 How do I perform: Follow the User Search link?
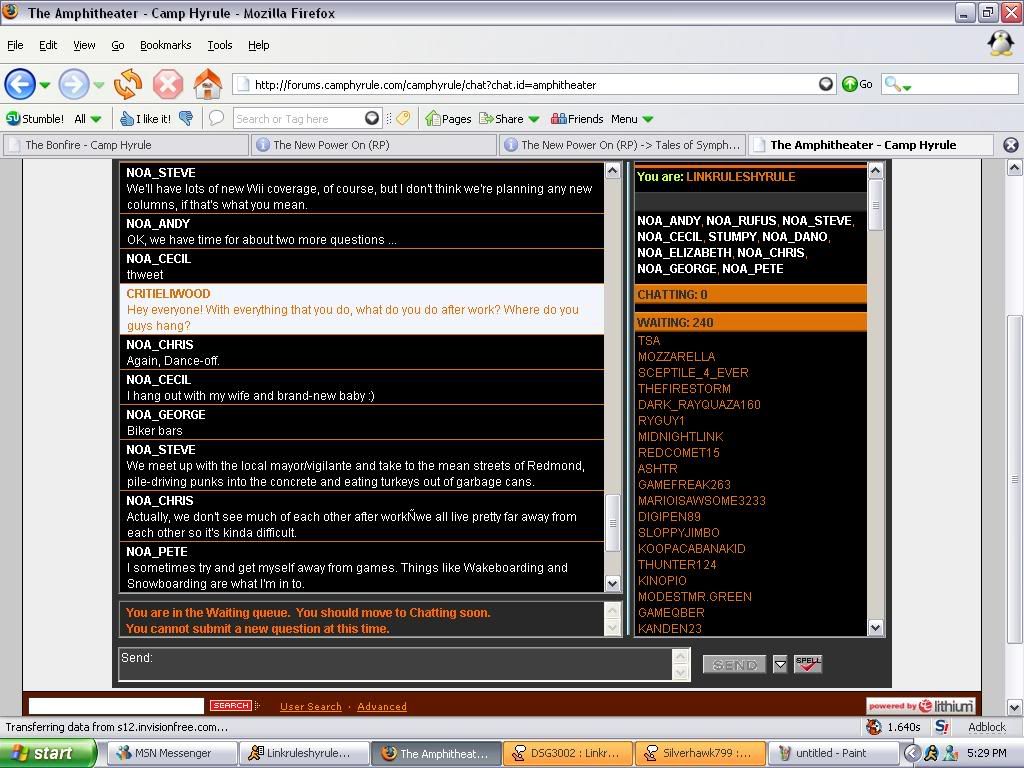coord(311,707)
